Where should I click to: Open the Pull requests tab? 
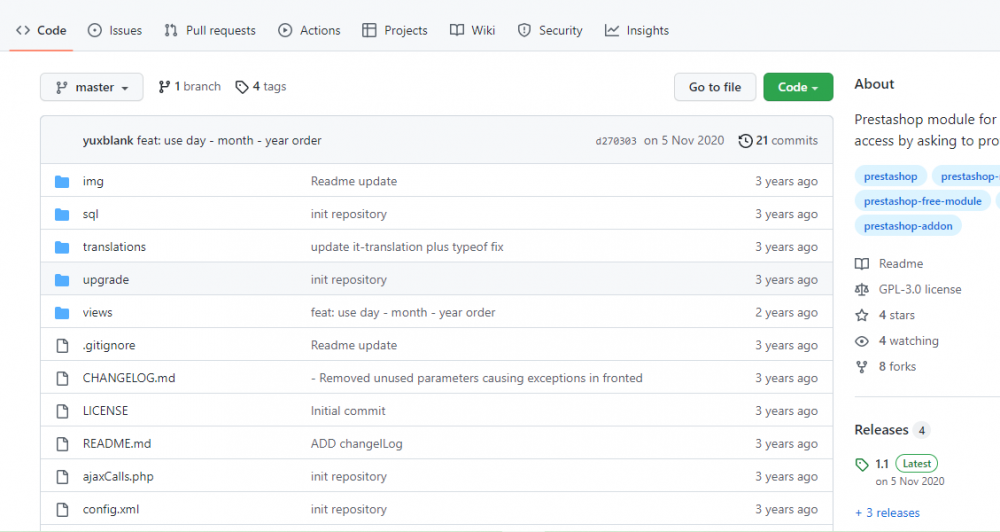210,31
